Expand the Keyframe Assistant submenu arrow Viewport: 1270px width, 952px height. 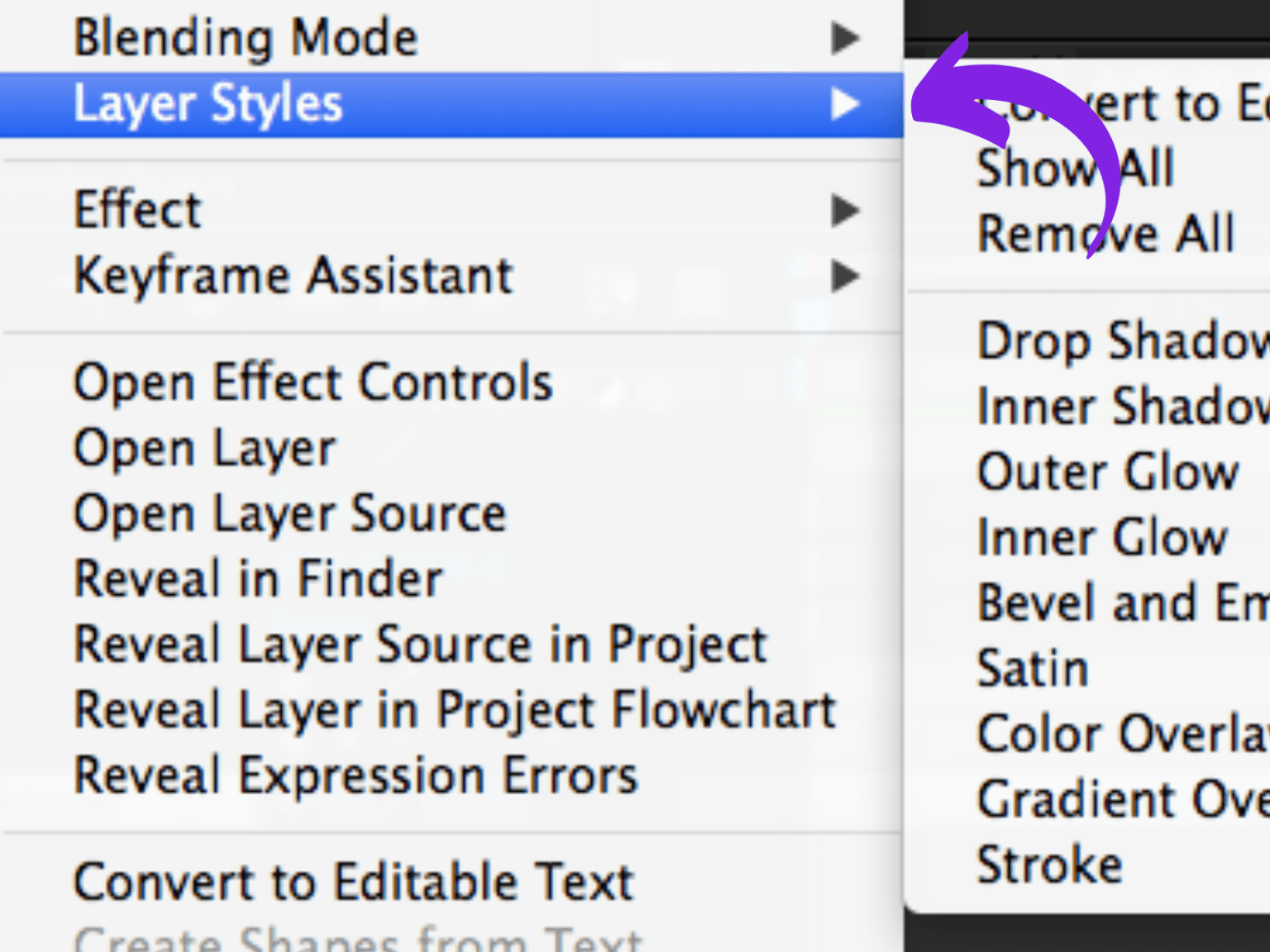click(845, 276)
